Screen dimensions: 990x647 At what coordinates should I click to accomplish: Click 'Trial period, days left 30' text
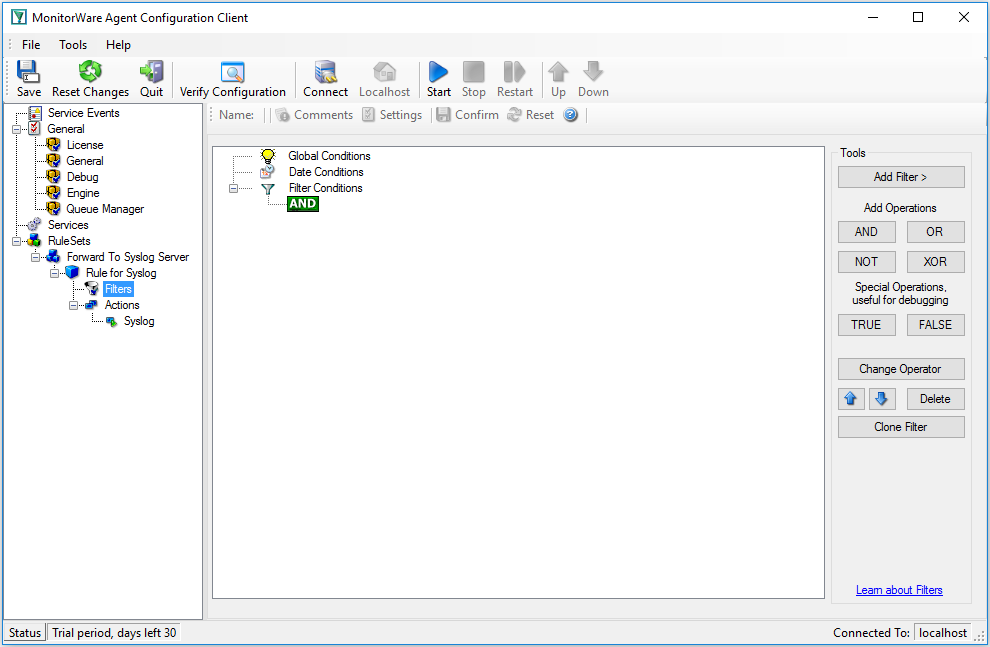pos(114,633)
